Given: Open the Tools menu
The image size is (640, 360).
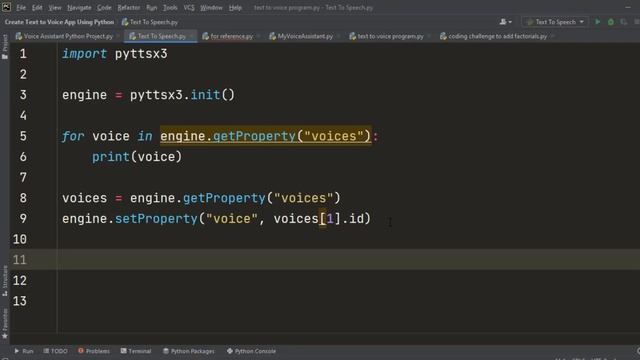Looking at the screenshot, I should (170, 8).
